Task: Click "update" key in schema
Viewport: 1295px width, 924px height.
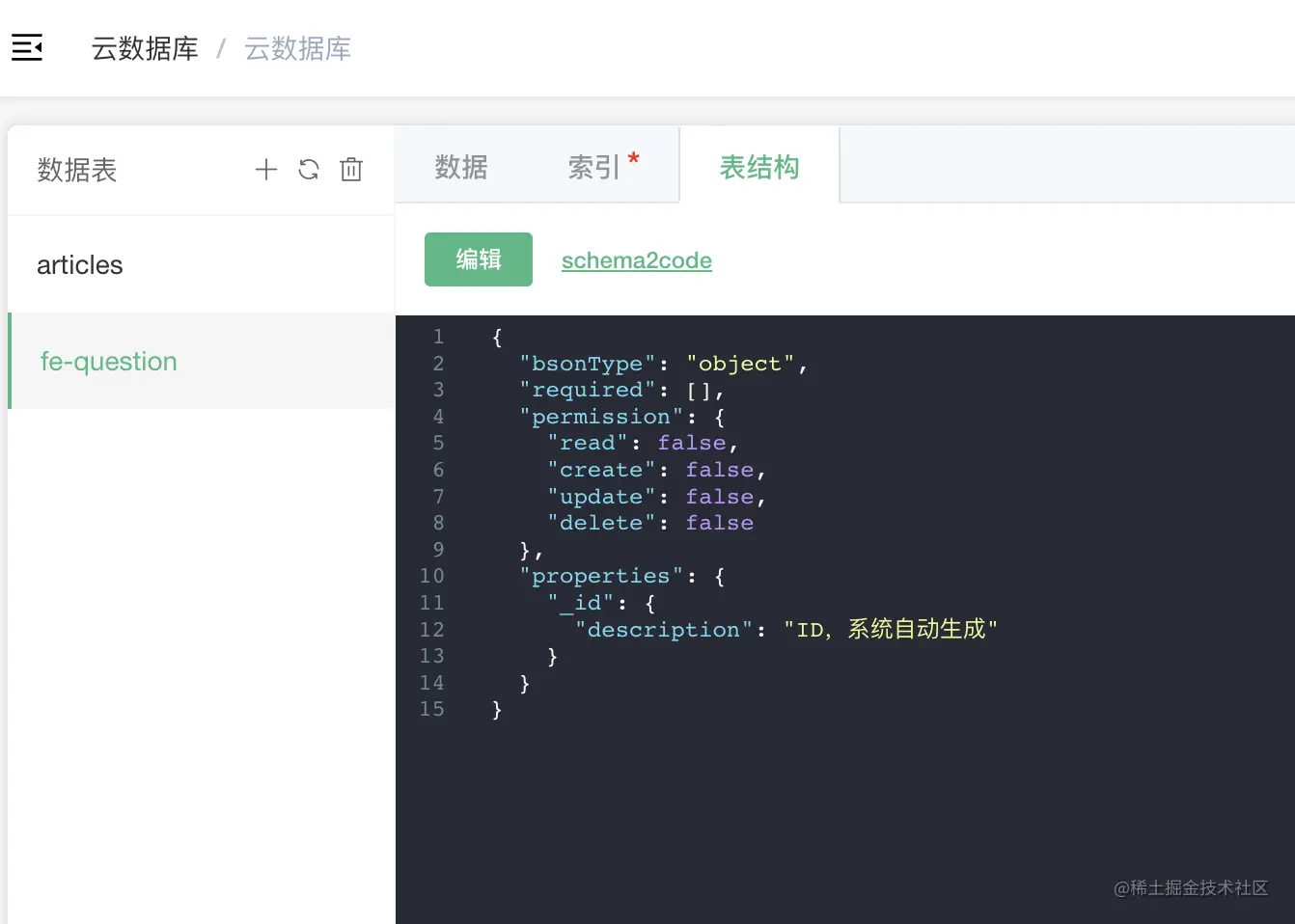Action: pyautogui.click(x=601, y=497)
